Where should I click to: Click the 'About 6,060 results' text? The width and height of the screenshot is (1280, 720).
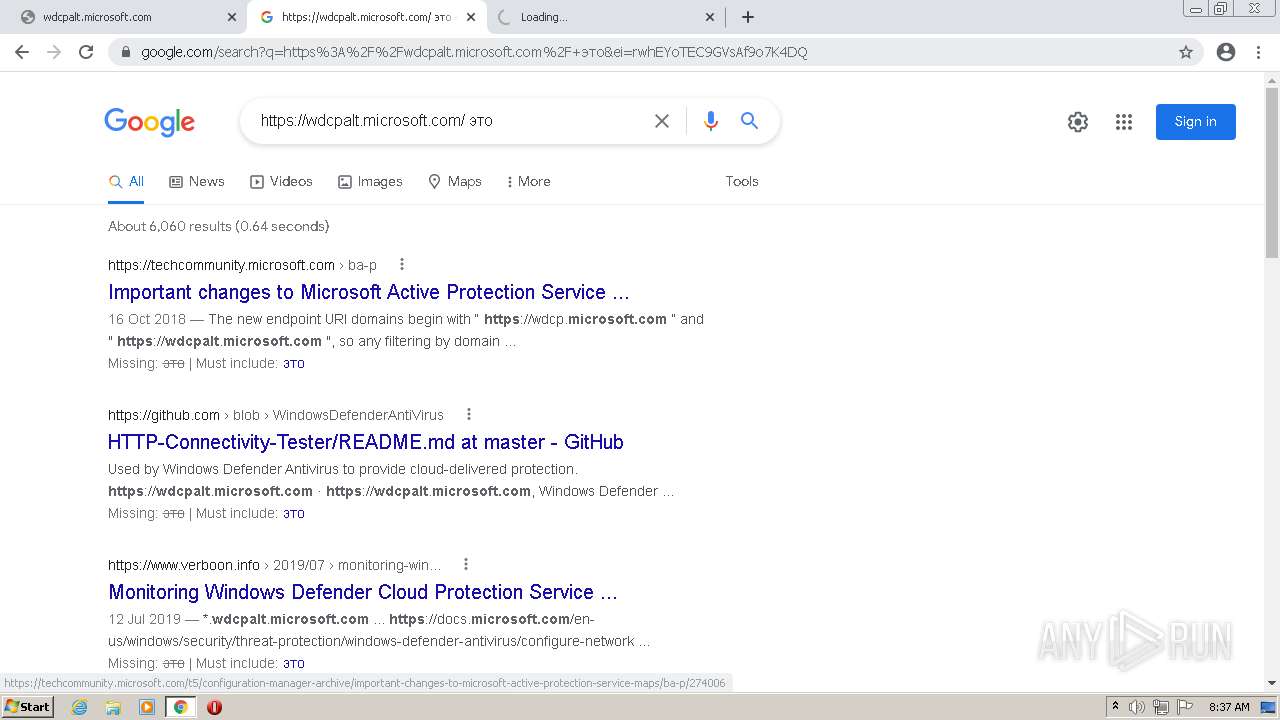(218, 226)
